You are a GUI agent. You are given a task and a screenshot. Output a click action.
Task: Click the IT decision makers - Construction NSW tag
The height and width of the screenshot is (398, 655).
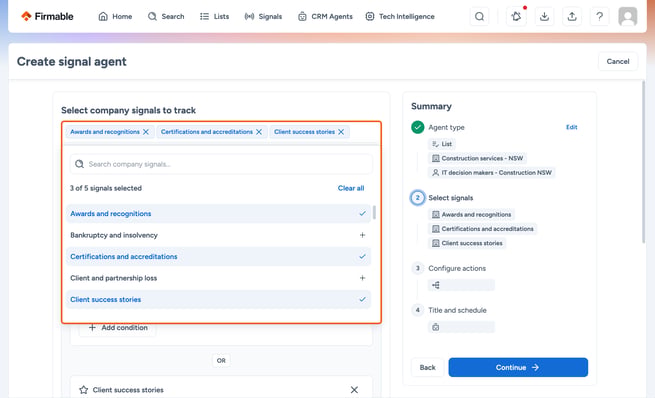point(492,172)
